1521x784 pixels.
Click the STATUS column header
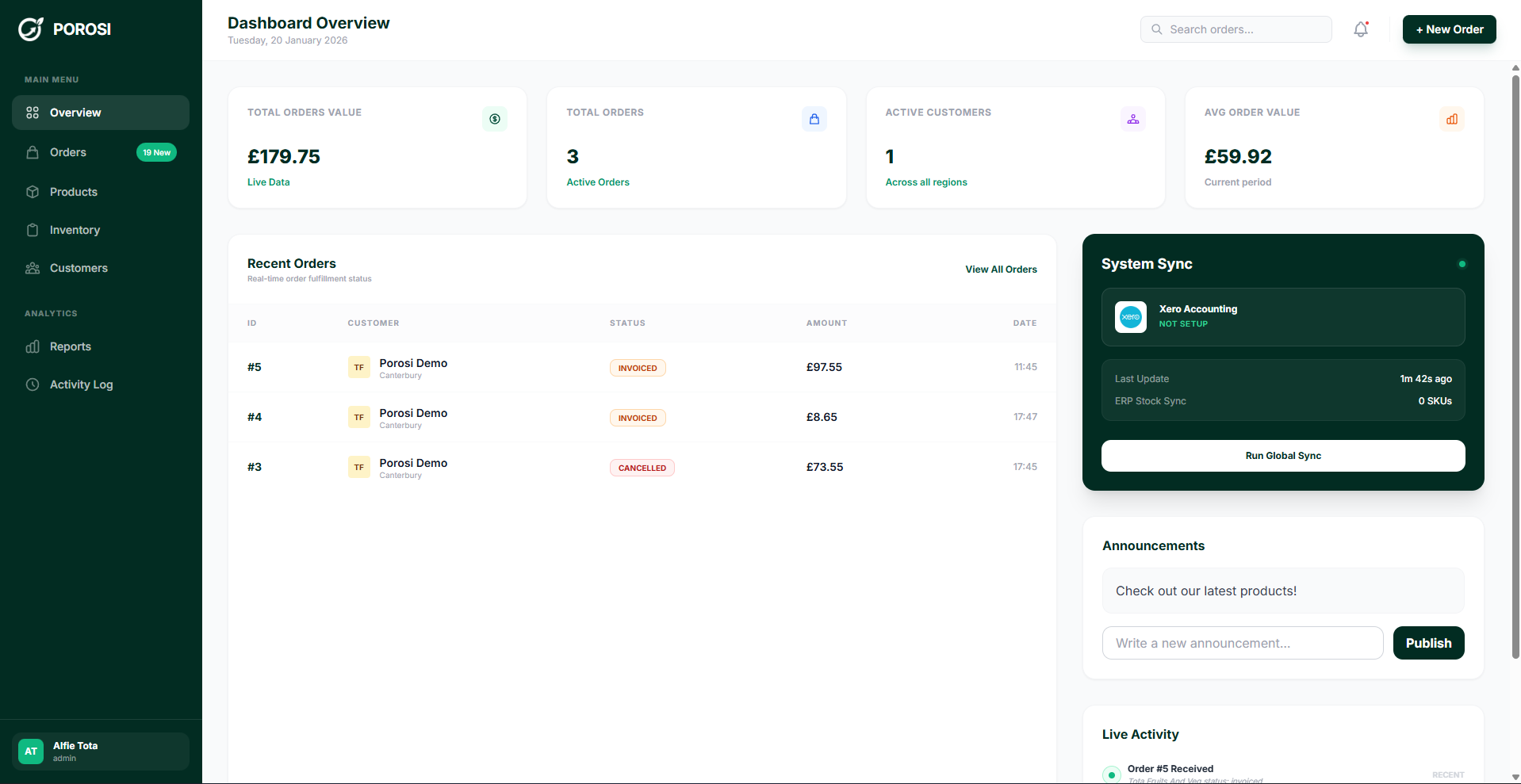click(x=627, y=323)
